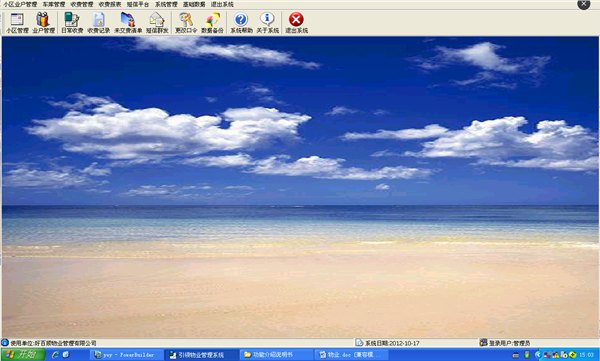The width and height of the screenshot is (600, 361).
Task: Open the 收费管理 menu
Action: coord(82,4)
